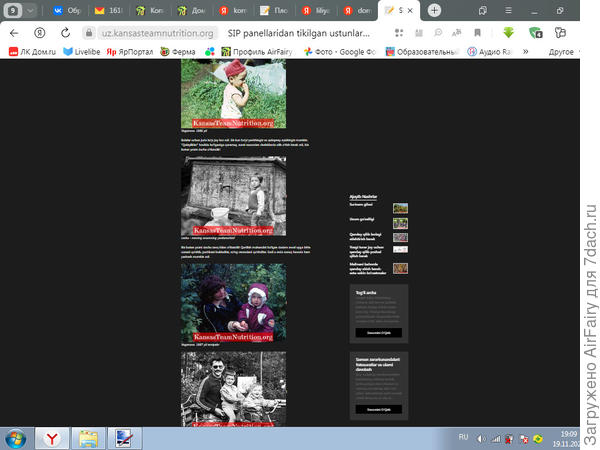The height and width of the screenshot is (450, 600).
Task: Open Windows Explorer folder in taskbar
Action: click(88, 438)
